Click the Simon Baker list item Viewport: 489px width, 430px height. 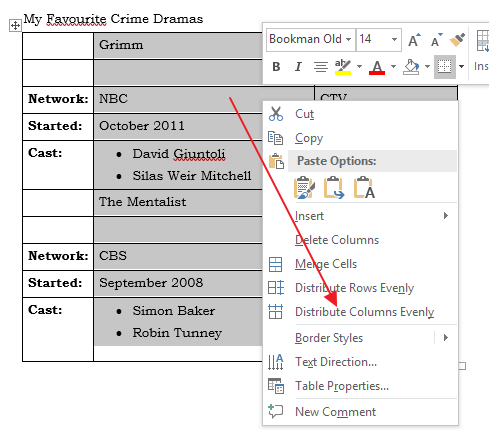coord(174,311)
